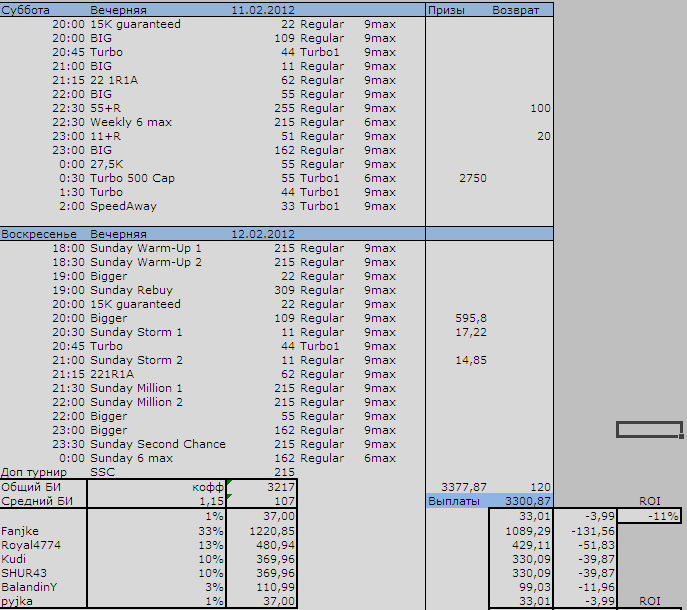Select the prize value 2750

pos(473,178)
